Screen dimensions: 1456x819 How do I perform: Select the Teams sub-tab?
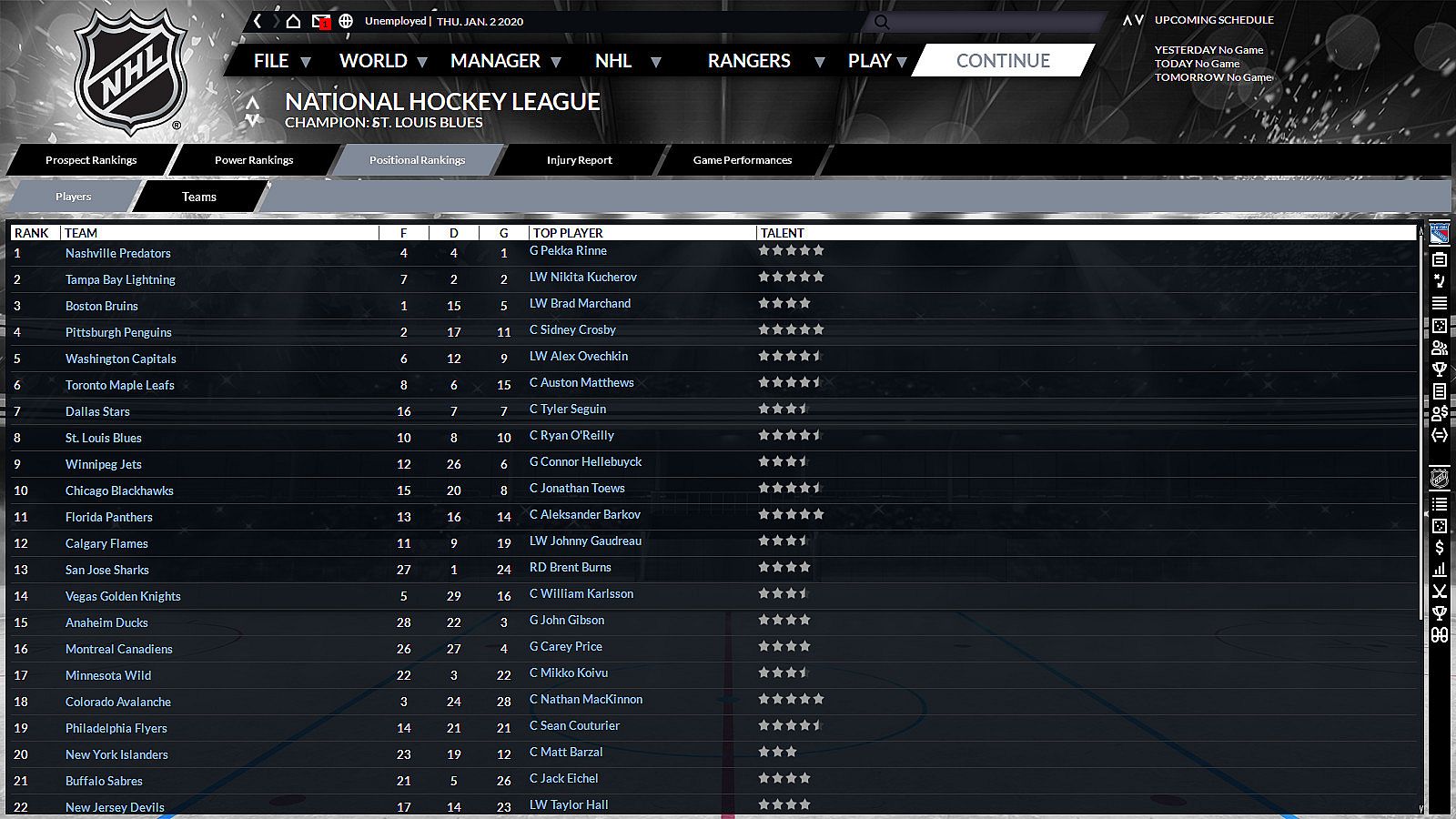(x=199, y=197)
